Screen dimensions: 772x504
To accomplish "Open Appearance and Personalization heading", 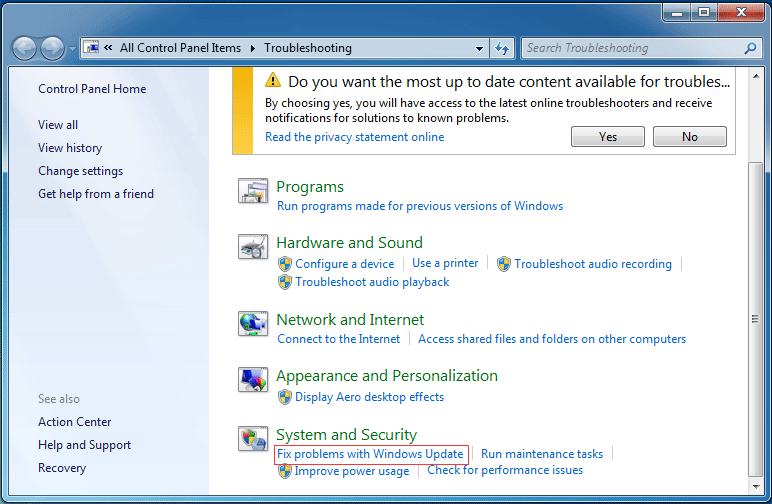I will (x=386, y=376).
